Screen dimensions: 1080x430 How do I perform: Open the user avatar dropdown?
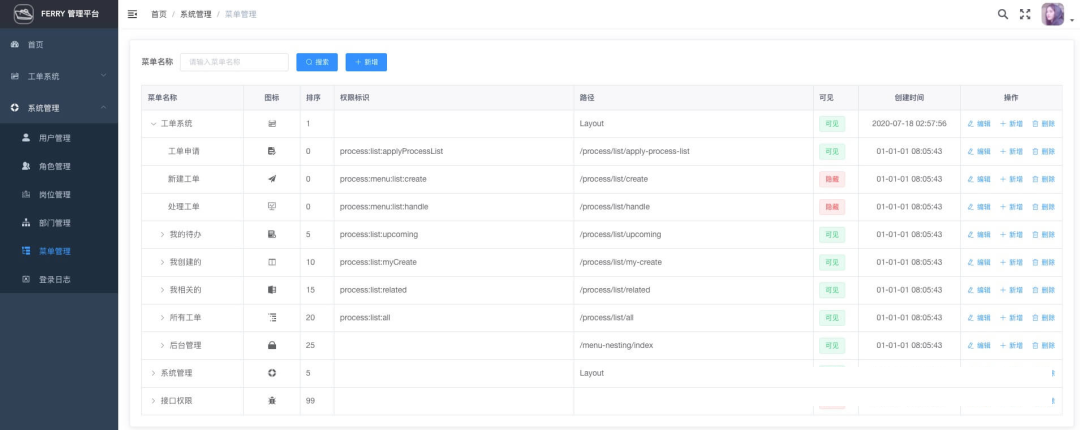(x=1055, y=14)
